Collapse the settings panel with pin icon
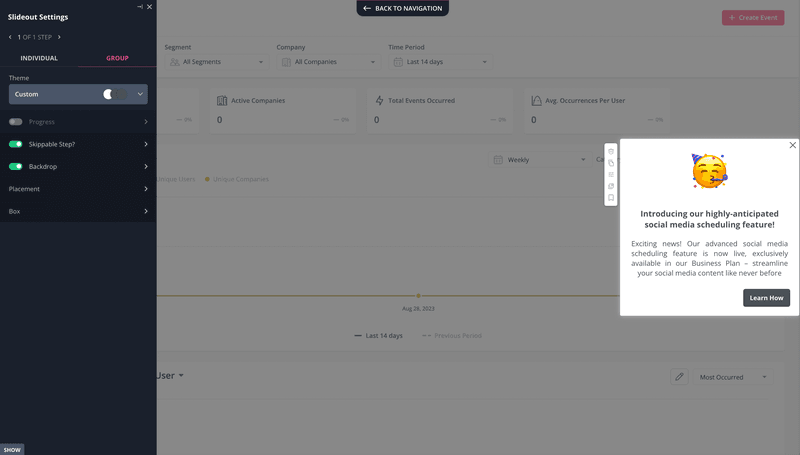800x455 pixels. [x=140, y=7]
